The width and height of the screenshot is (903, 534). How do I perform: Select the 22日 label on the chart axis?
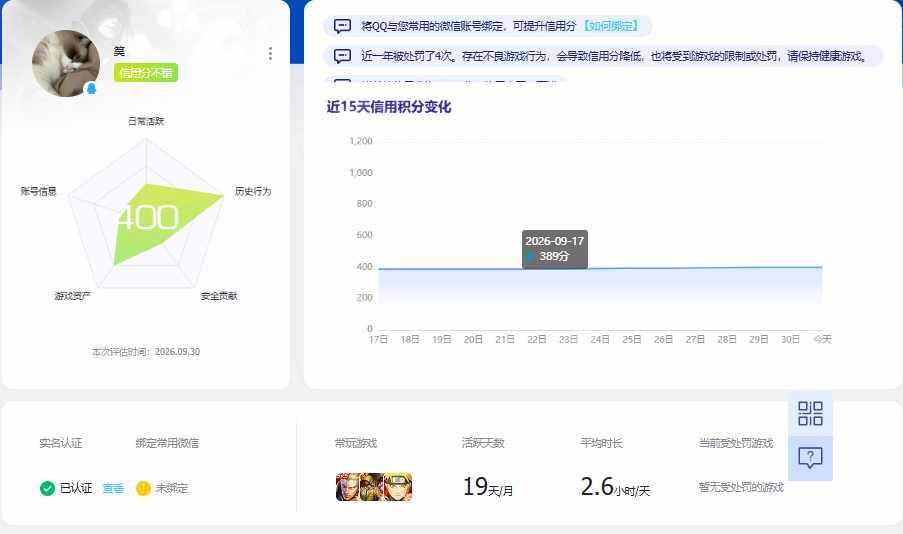coord(537,339)
